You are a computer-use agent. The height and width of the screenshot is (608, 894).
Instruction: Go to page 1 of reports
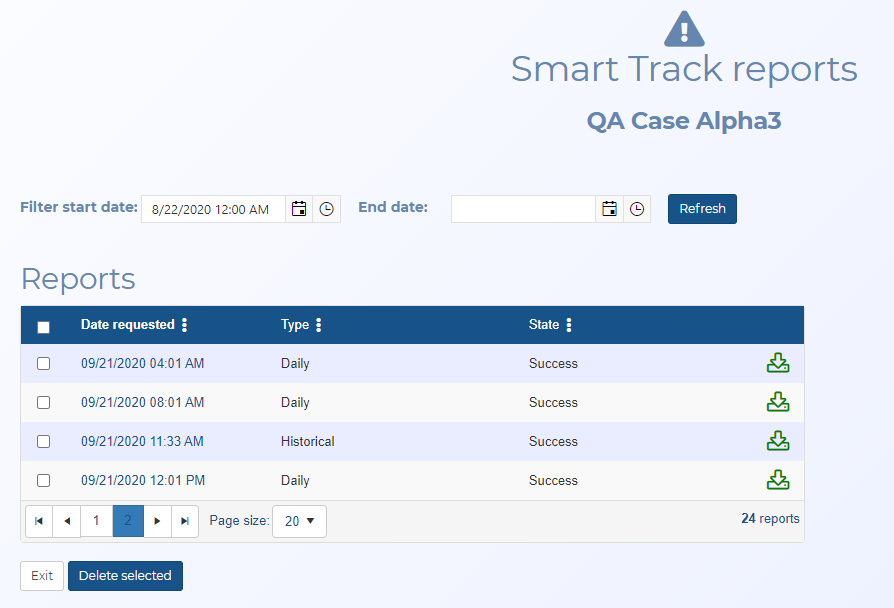pyautogui.click(x=96, y=521)
